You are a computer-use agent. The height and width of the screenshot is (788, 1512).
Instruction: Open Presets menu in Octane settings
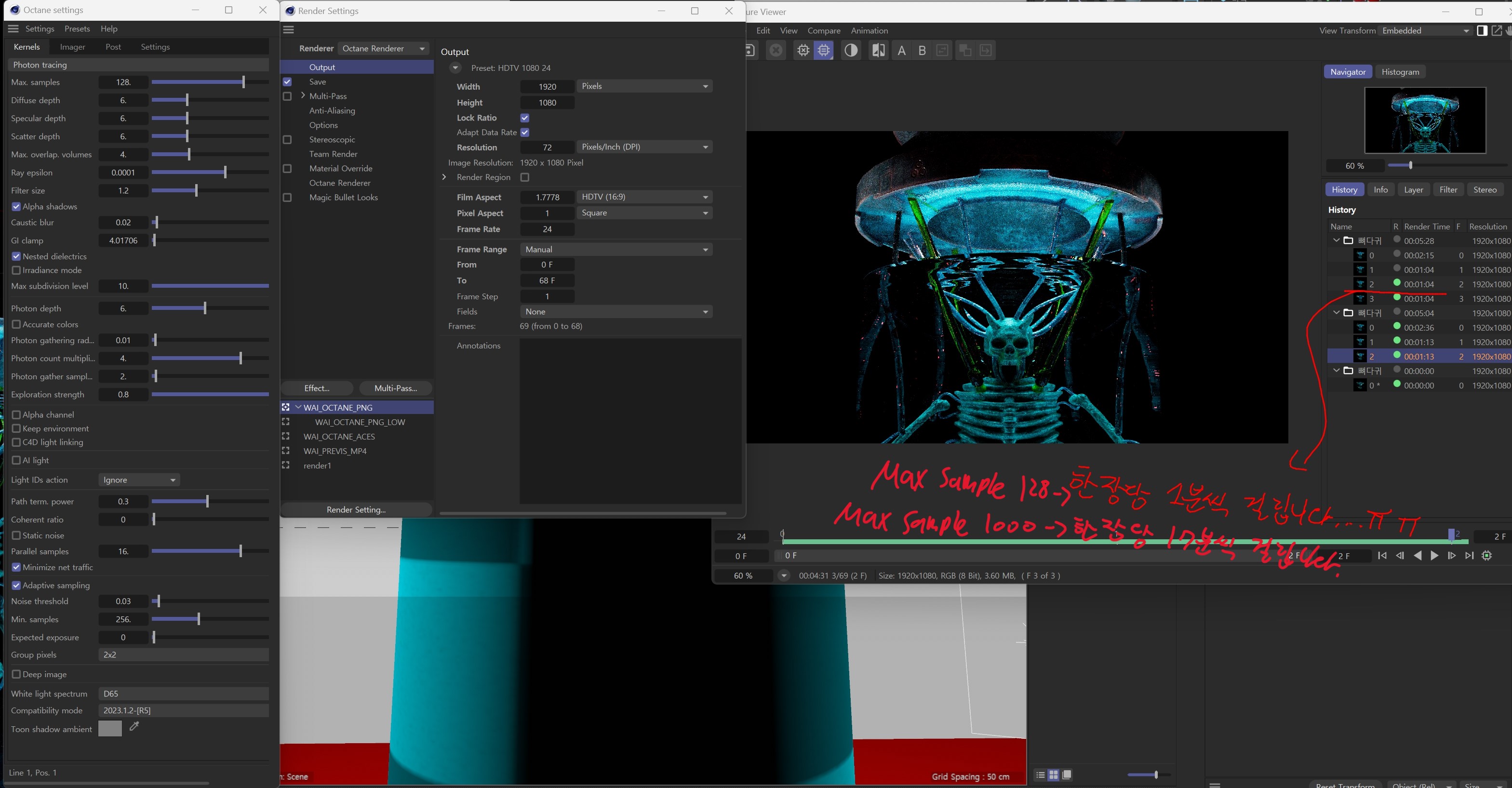tap(77, 29)
